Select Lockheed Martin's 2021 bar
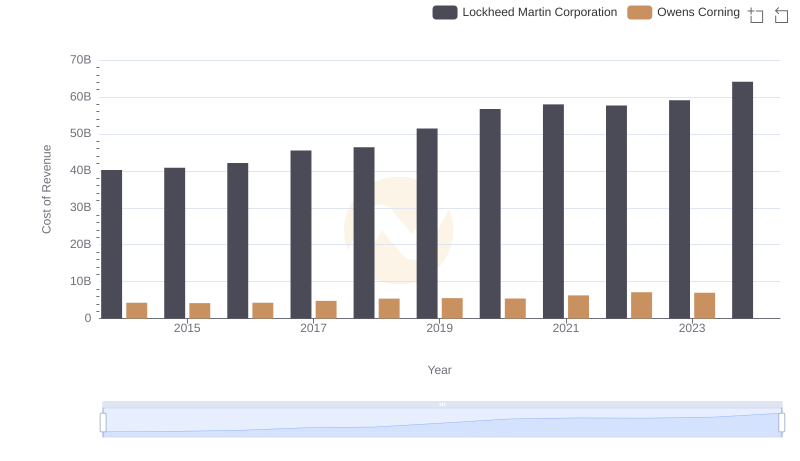This screenshot has height=461, width=800. [553, 211]
